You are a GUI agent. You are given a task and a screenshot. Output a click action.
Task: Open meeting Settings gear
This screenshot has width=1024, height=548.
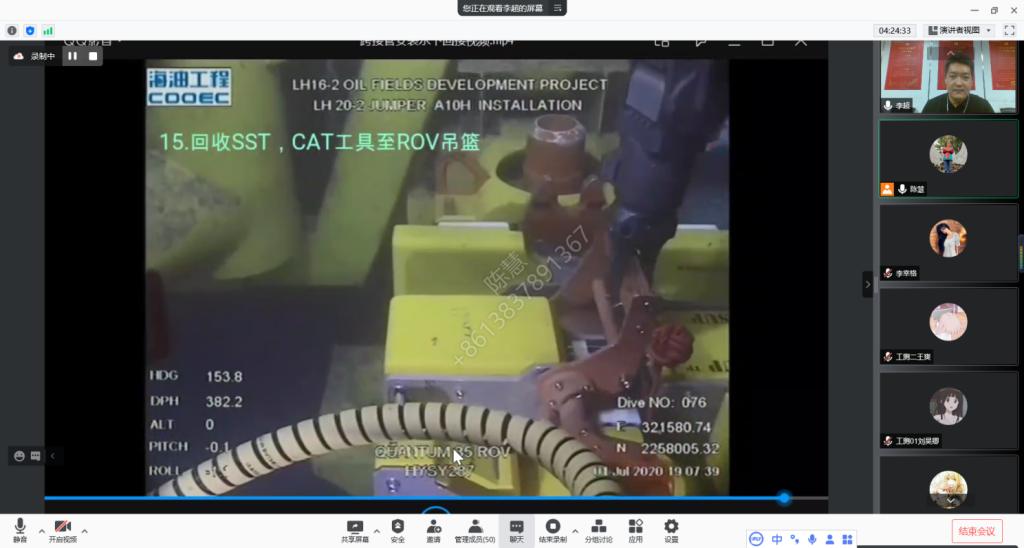(671, 527)
